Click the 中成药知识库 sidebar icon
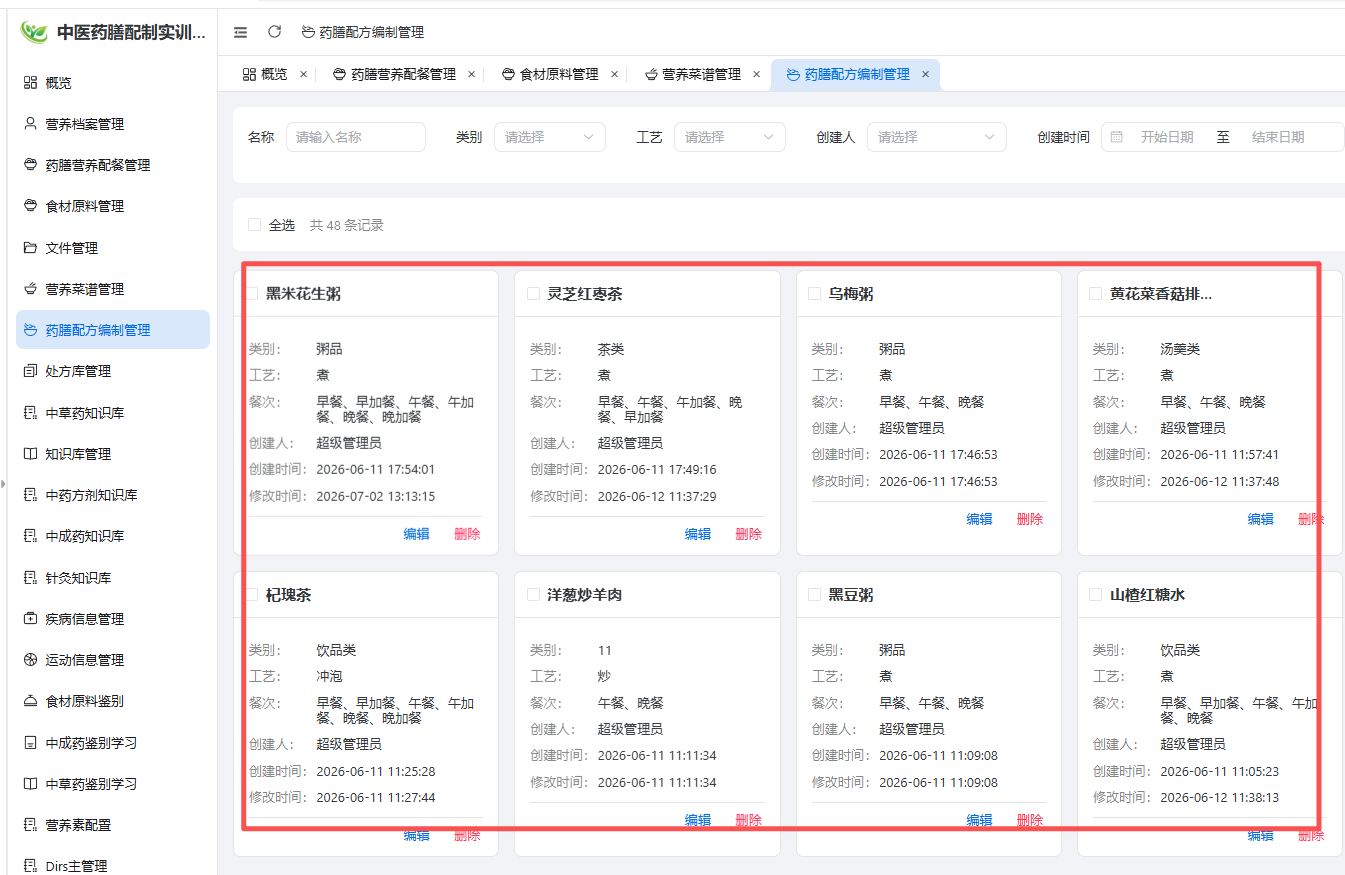 [30, 536]
